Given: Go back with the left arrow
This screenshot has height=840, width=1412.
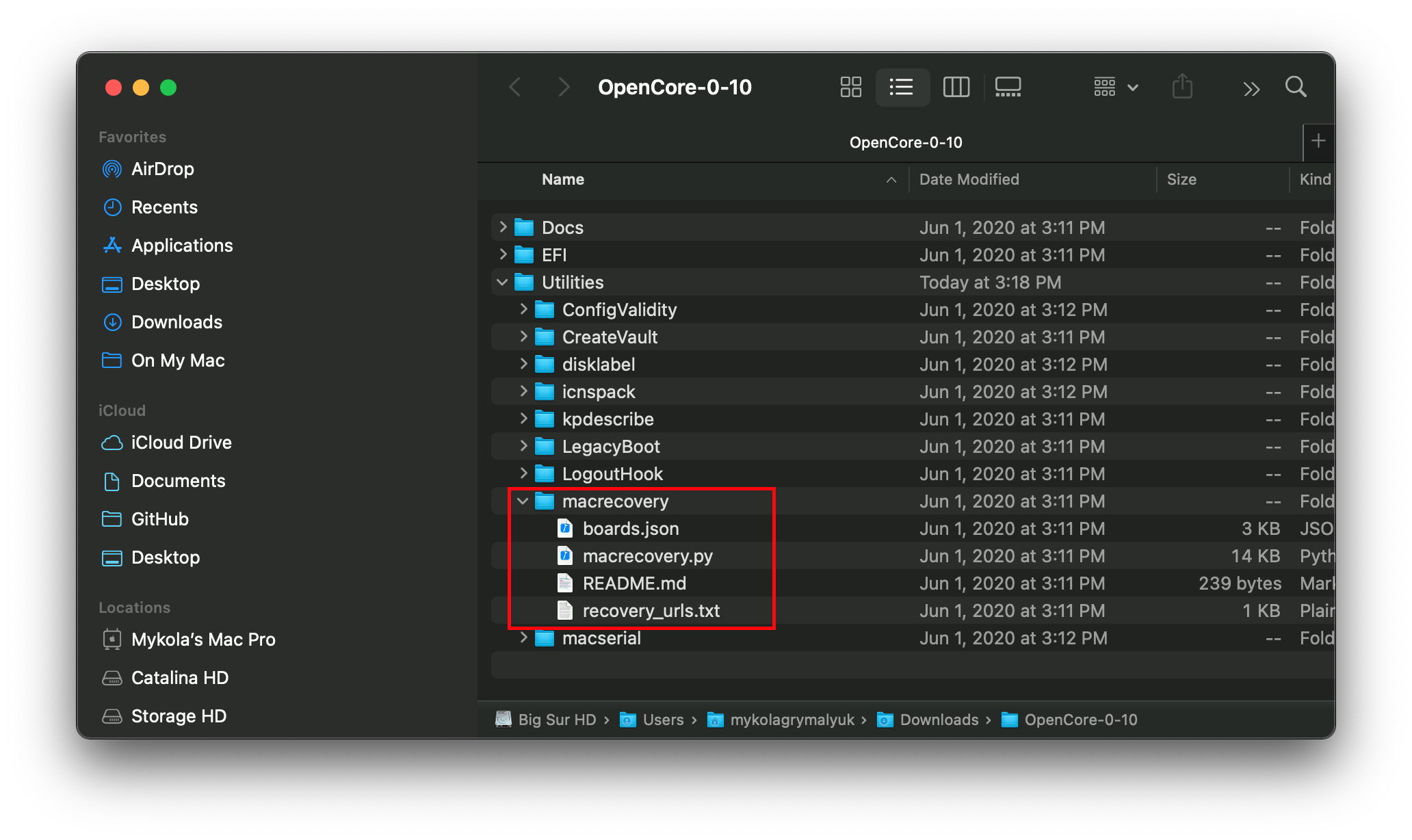Looking at the screenshot, I should (516, 87).
